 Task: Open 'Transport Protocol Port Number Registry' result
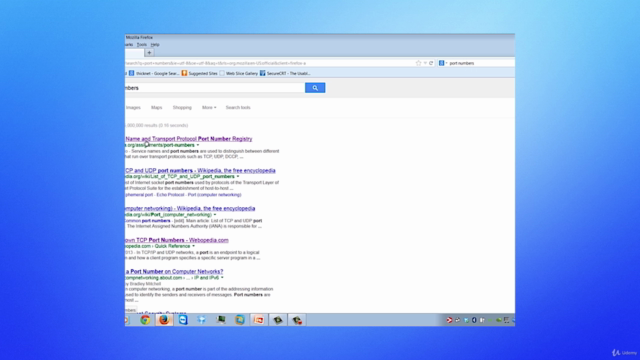click(x=189, y=139)
